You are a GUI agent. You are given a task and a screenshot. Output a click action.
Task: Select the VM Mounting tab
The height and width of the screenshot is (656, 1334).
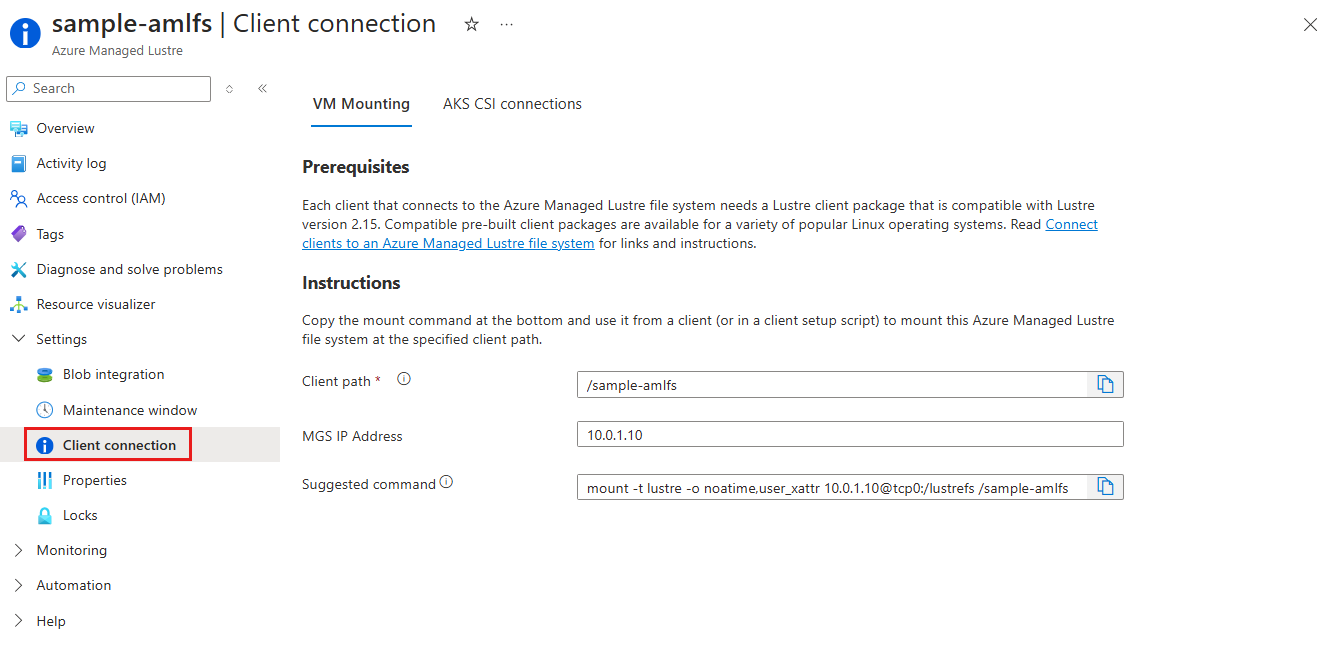click(361, 103)
